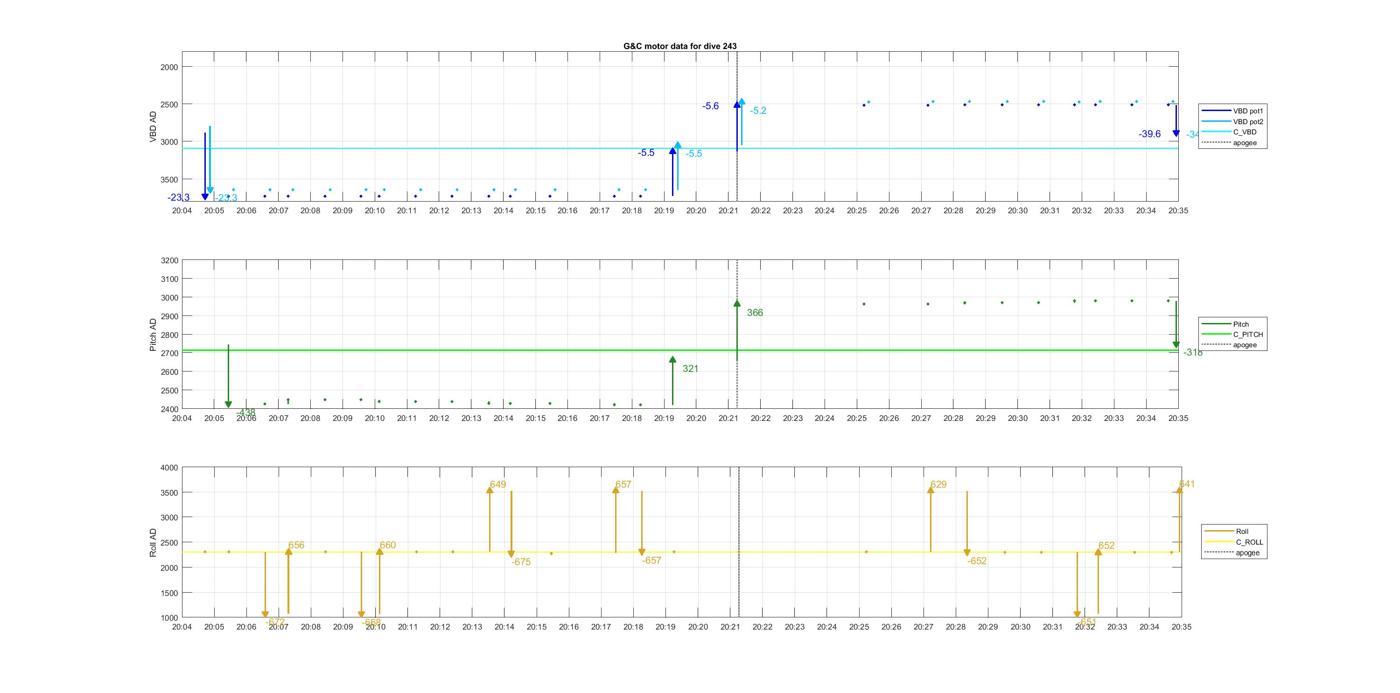The height and width of the screenshot is (693, 1400).
Task: Select 'VBD pot2' legend entry
Action: point(1233,121)
